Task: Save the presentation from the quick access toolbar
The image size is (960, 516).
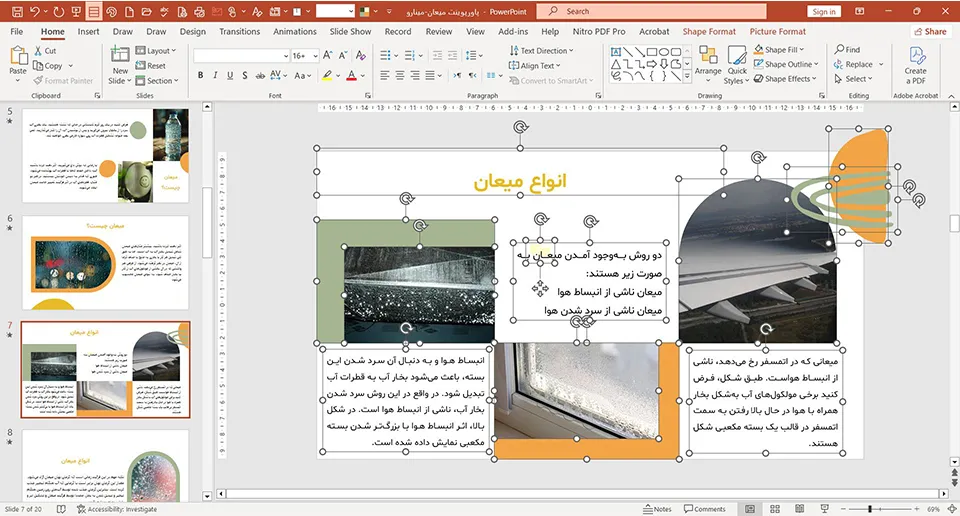Action: point(17,12)
